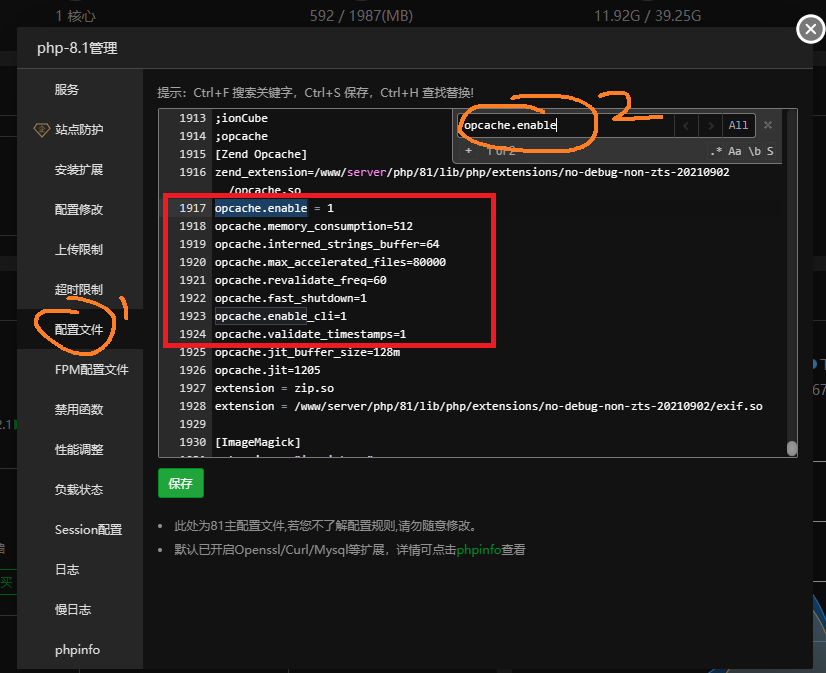This screenshot has height=673, width=826.
Task: Focus the editor search input field
Action: pos(565,125)
